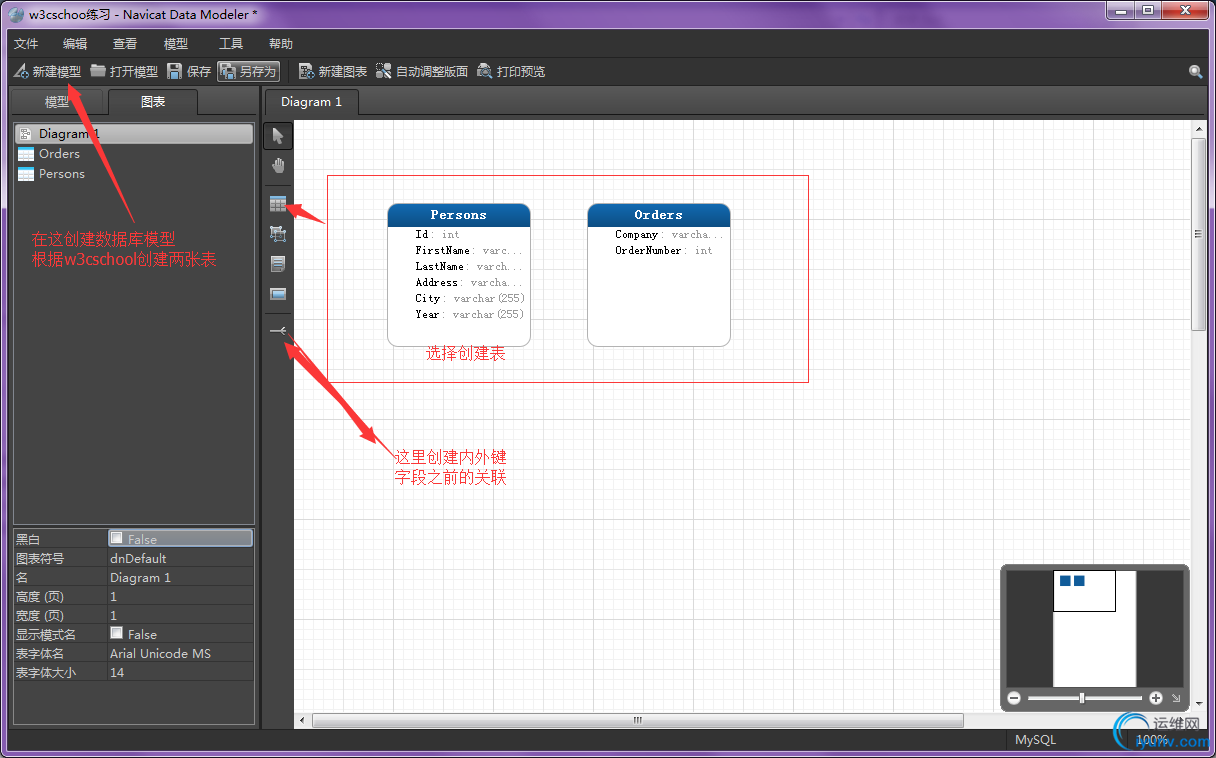1216x758 pixels.
Task: Select the hand pan tool
Action: (278, 166)
